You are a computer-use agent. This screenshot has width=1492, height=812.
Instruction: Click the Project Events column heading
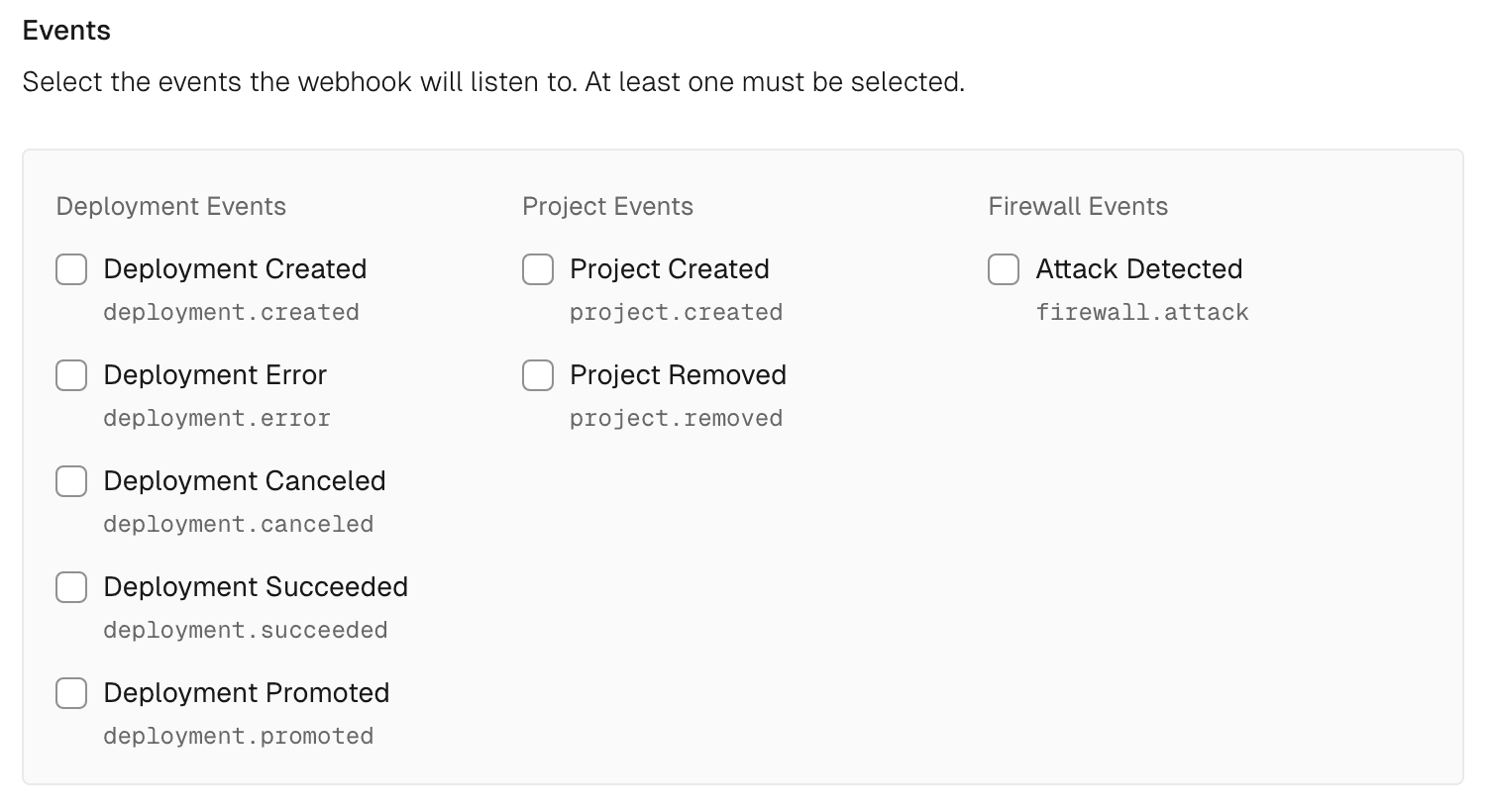[607, 206]
